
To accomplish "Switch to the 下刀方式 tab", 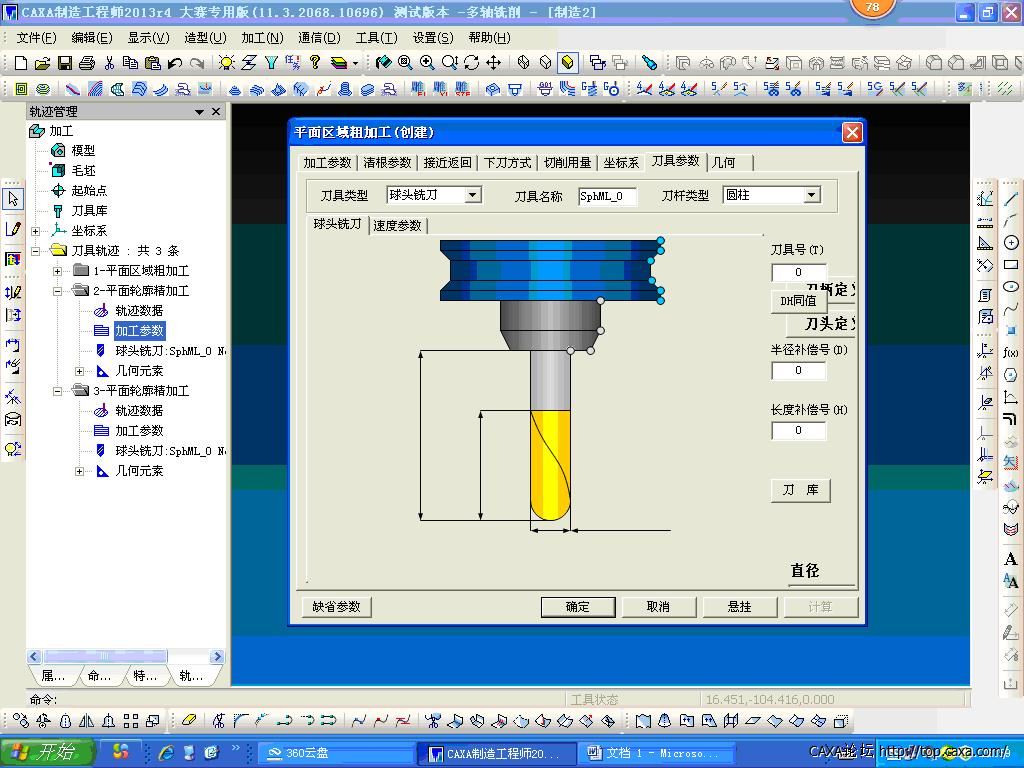I will [x=507, y=163].
